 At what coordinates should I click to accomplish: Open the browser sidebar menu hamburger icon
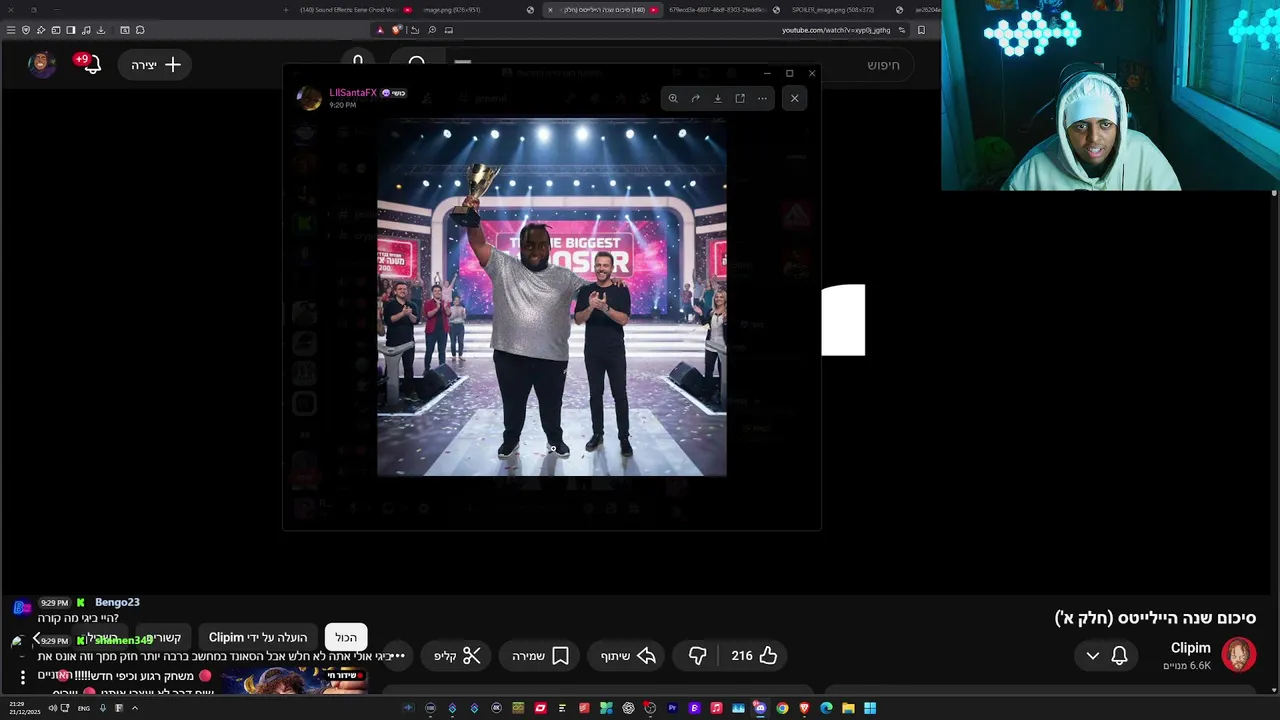click(x=11, y=30)
